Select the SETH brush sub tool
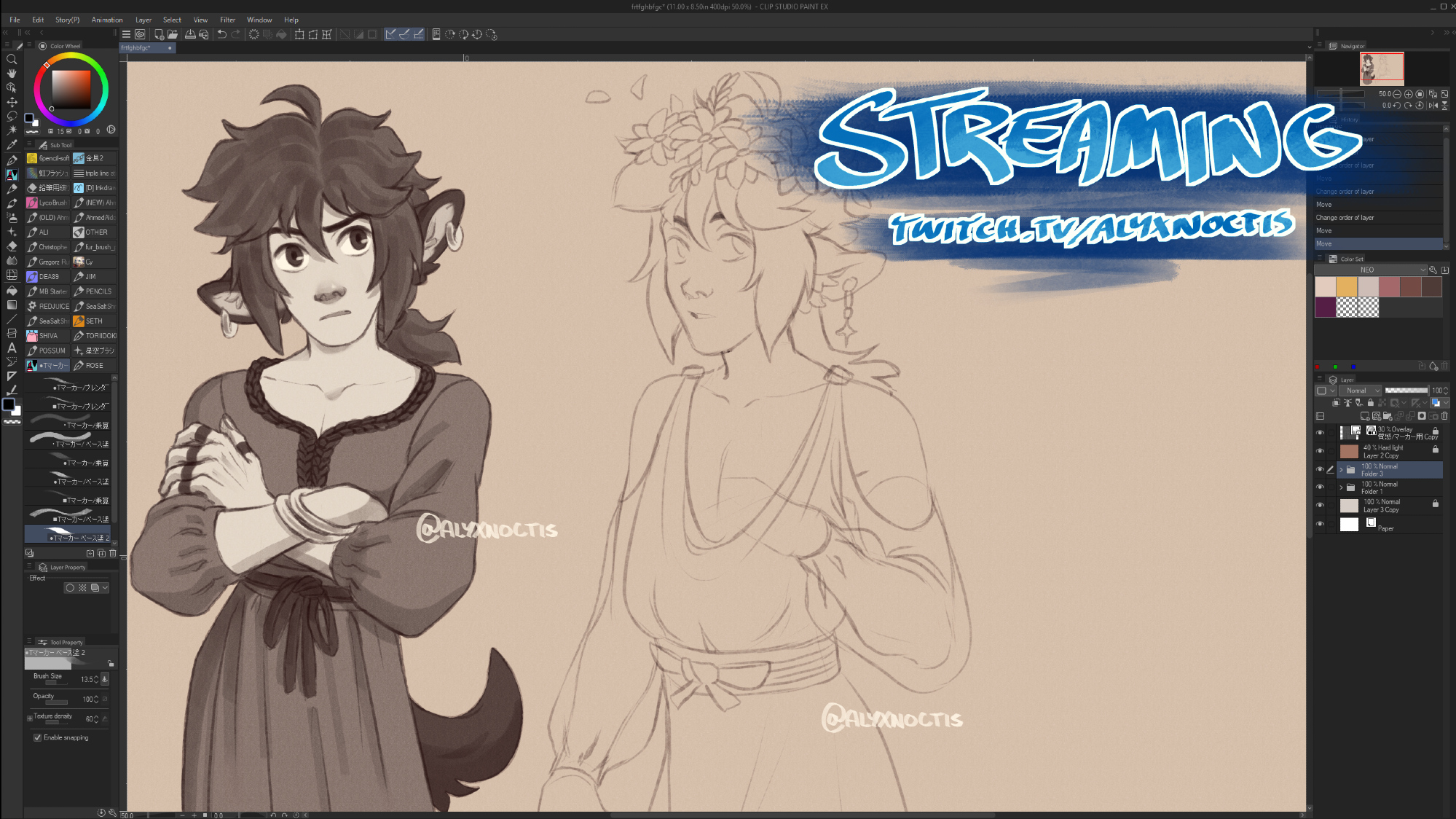The width and height of the screenshot is (1456, 819). 94,321
